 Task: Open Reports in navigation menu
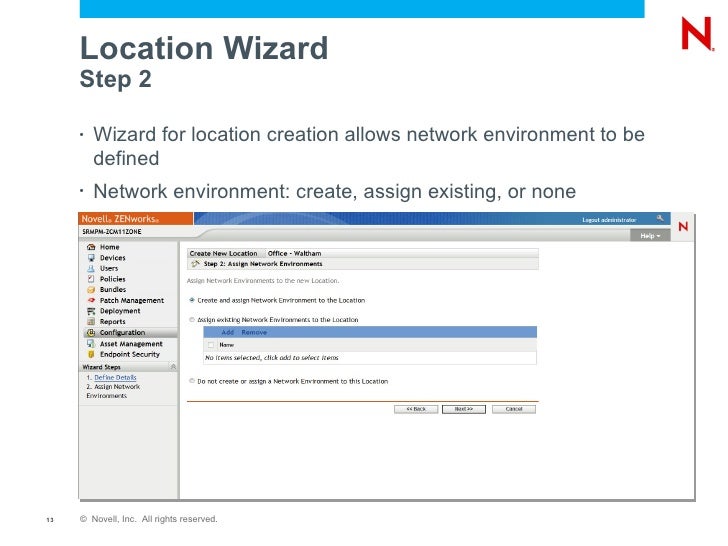113,322
